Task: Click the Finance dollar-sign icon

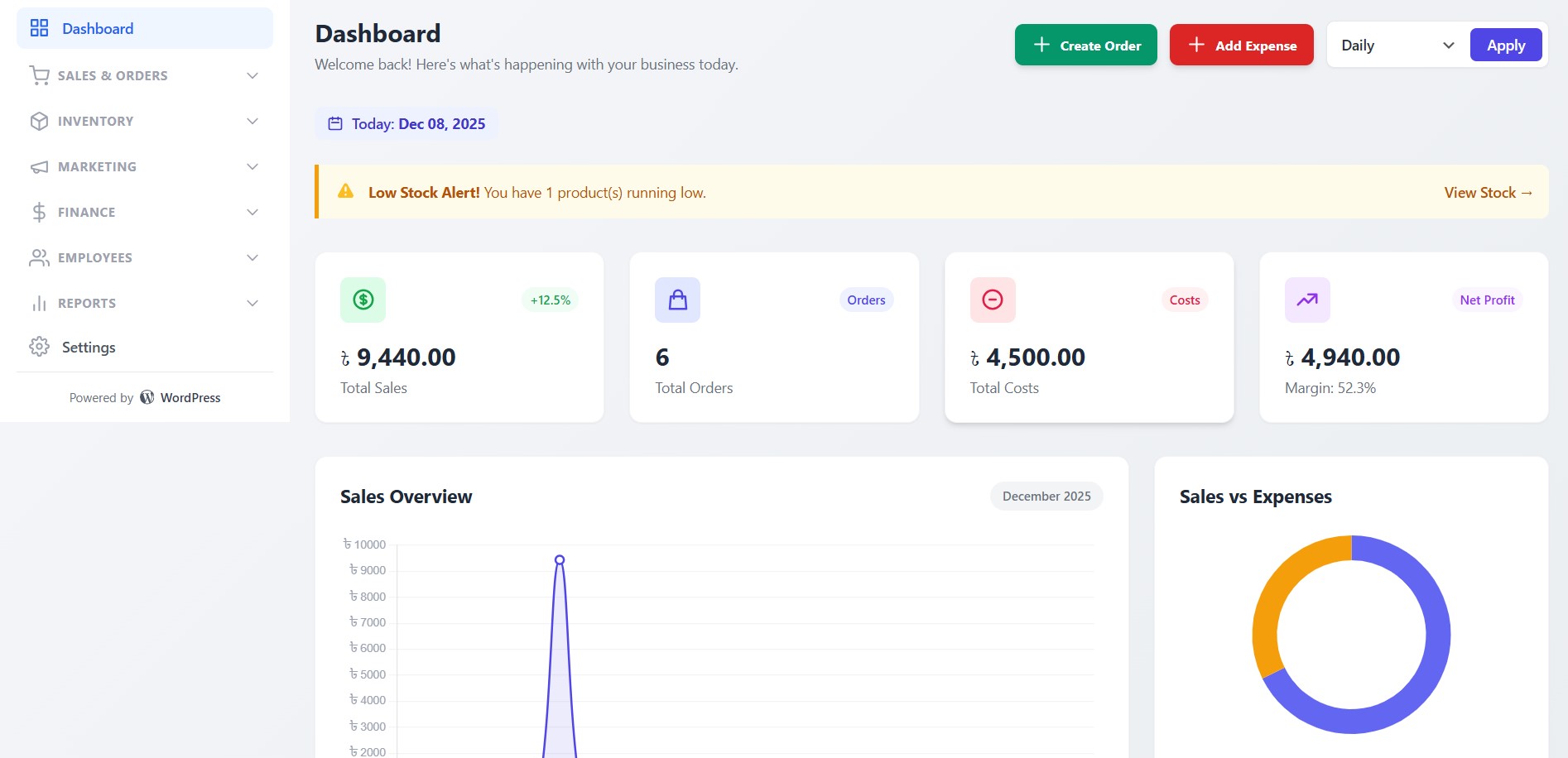Action: (39, 212)
